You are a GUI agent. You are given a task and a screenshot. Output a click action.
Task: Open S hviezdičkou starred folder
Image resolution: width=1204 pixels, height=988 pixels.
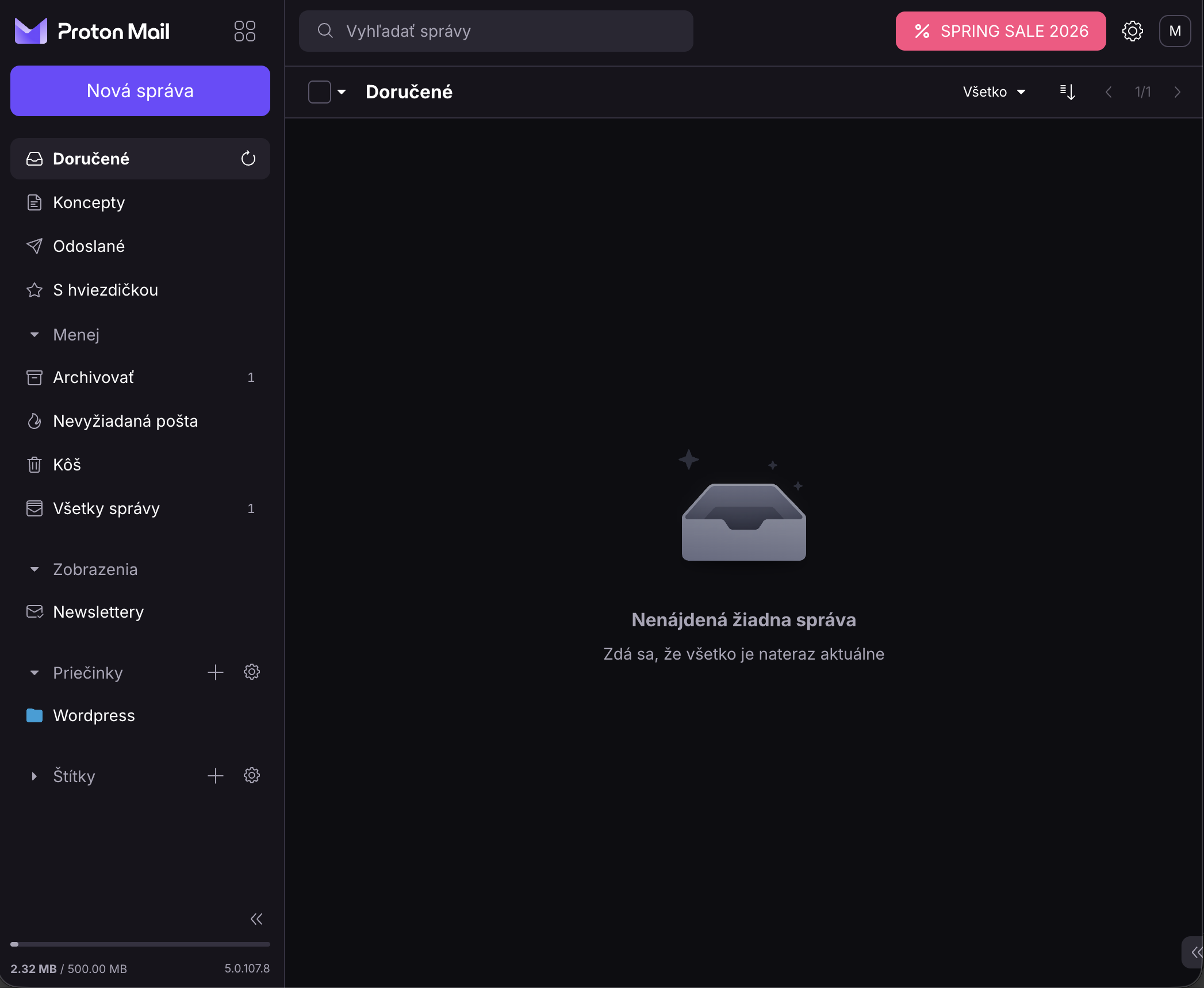pos(140,290)
